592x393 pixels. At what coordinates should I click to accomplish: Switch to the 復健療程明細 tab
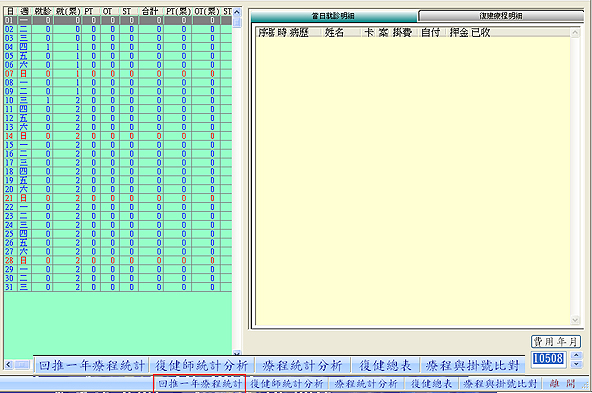point(501,16)
